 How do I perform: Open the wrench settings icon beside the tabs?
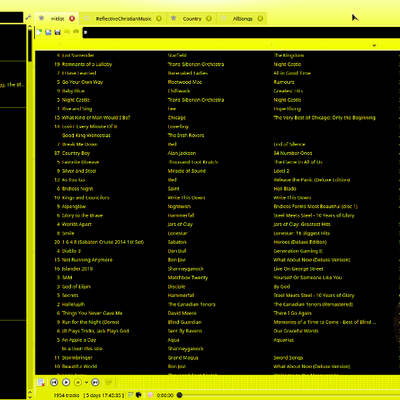coord(29,17)
